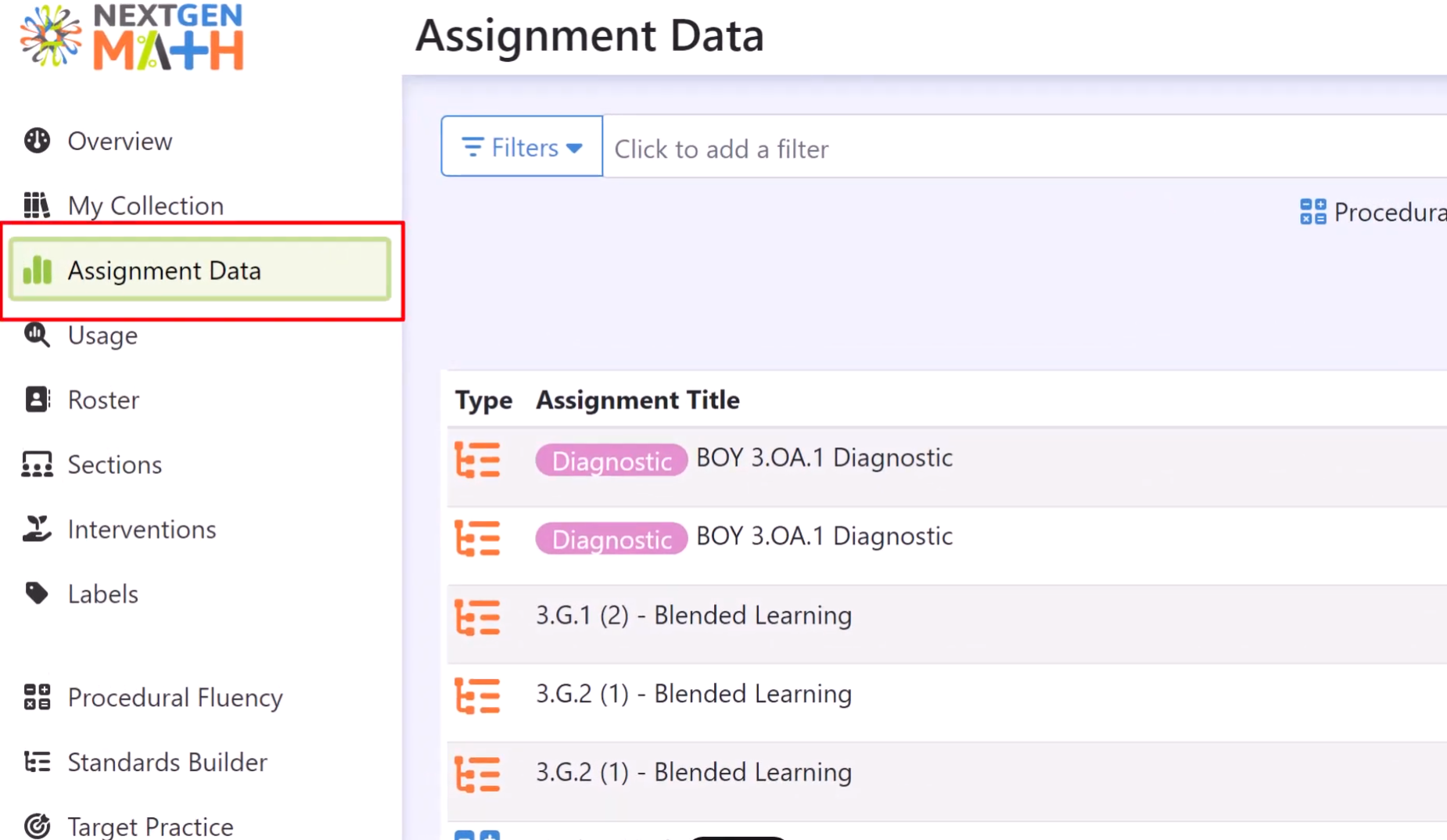
Task: Click the Interventions hand-sprout icon
Action: (37, 529)
